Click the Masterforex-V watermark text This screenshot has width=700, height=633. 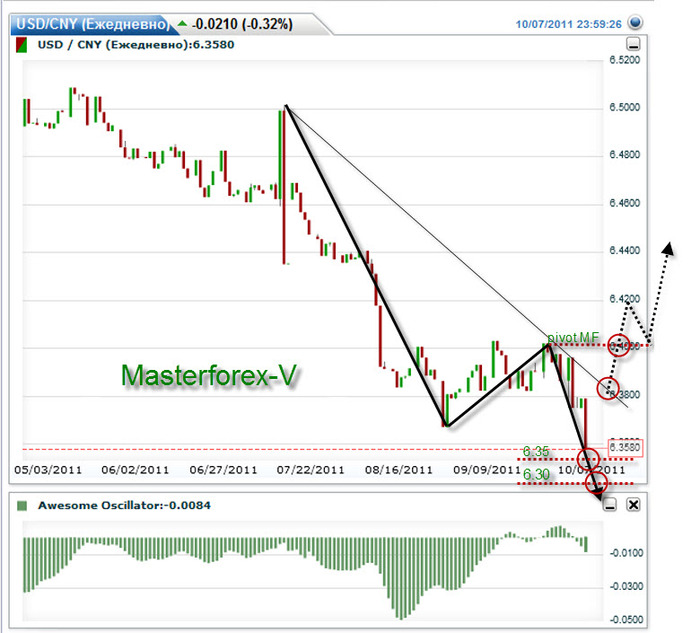tap(208, 376)
